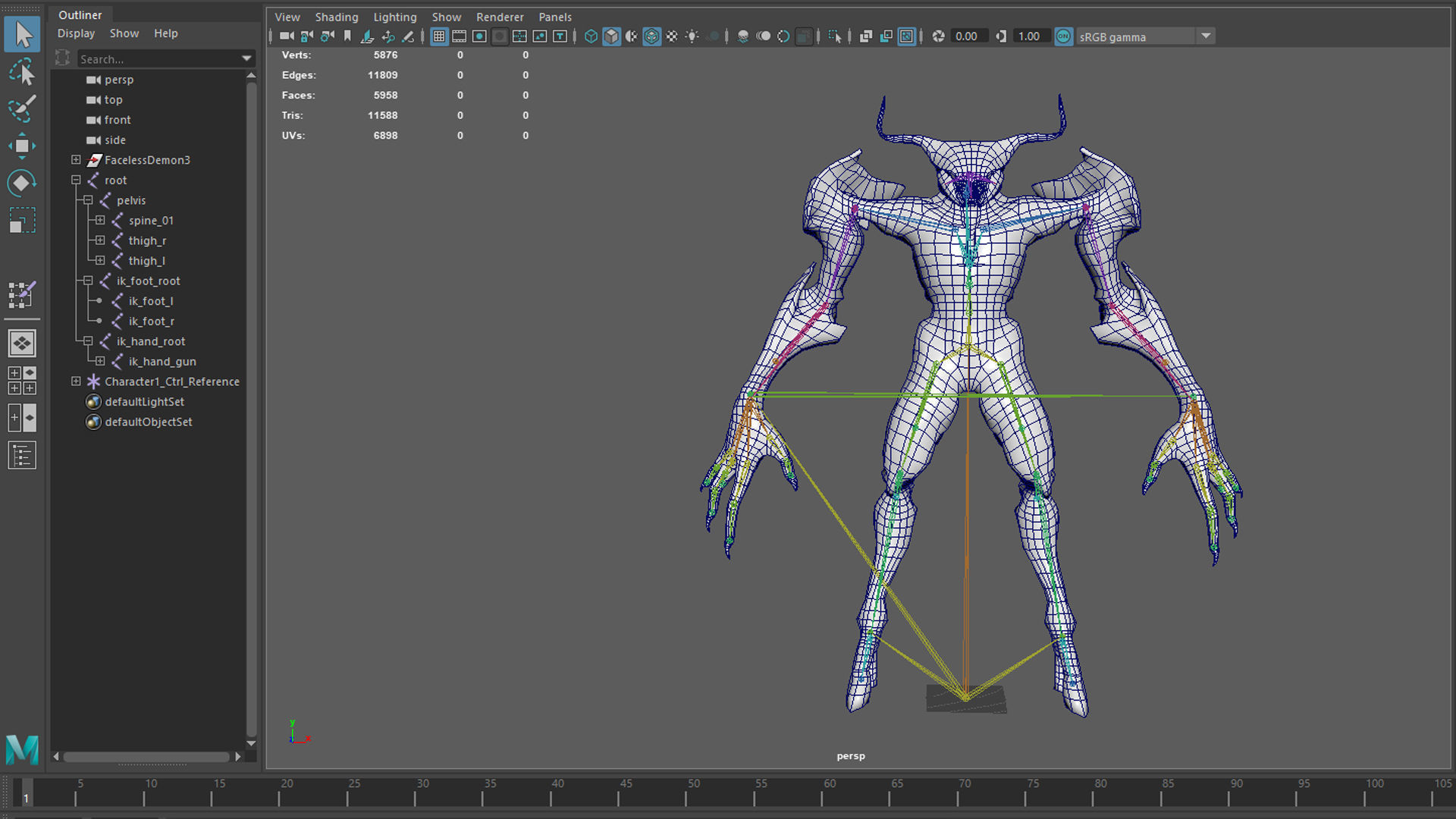Toggle Wireframe on Shaded cube
Viewport: 1456px width, 819px height.
tap(651, 36)
